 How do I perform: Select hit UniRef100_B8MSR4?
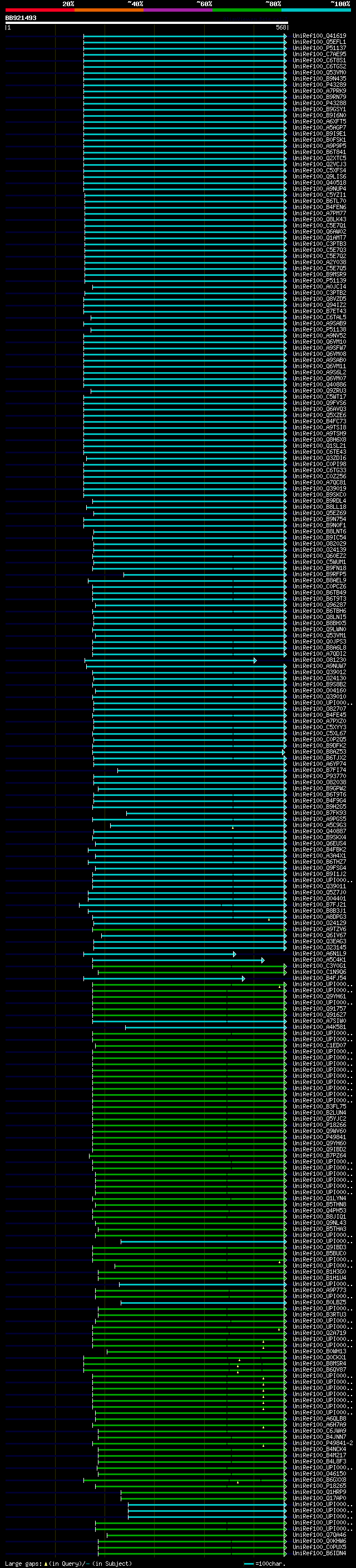tap(319, 1363)
